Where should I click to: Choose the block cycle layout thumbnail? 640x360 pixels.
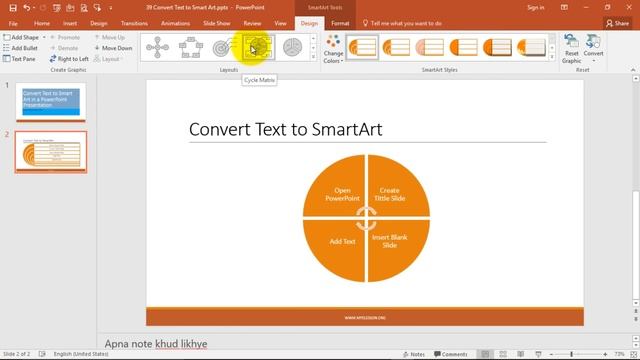pos(191,47)
